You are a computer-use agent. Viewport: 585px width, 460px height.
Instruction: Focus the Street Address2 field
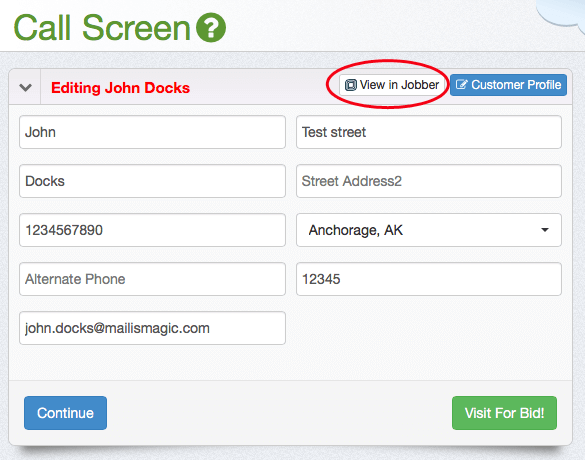[429, 181]
